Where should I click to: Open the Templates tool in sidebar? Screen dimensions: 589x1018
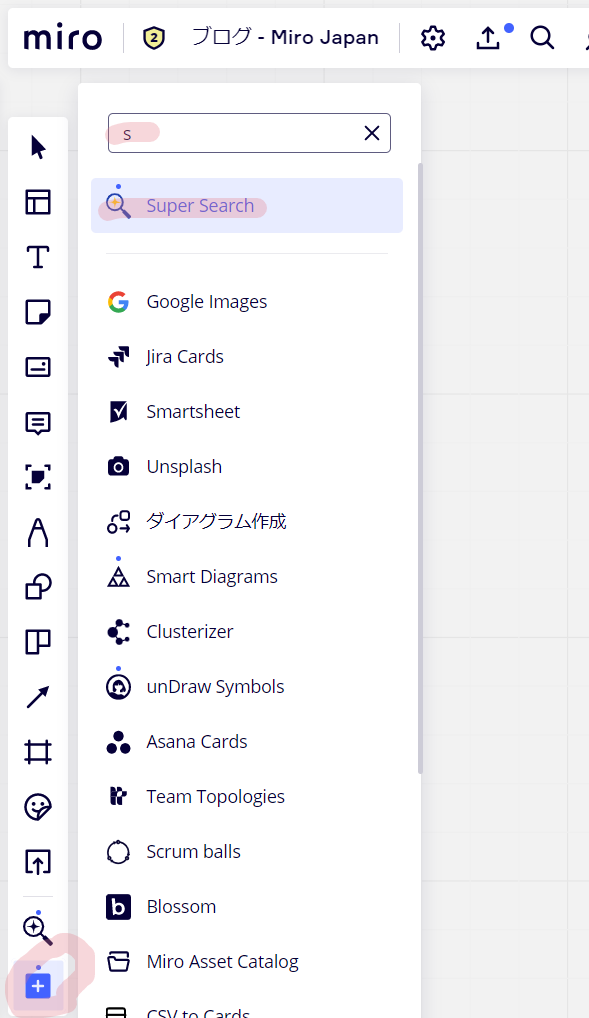tap(38, 202)
